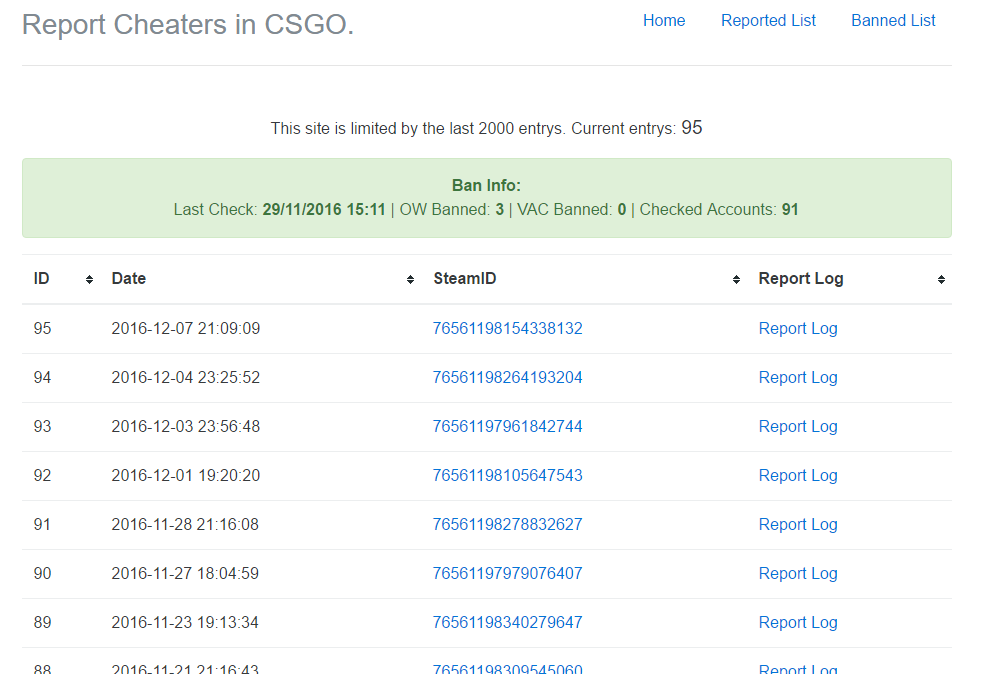Open the Banned List page
The image size is (996, 674).
click(893, 20)
